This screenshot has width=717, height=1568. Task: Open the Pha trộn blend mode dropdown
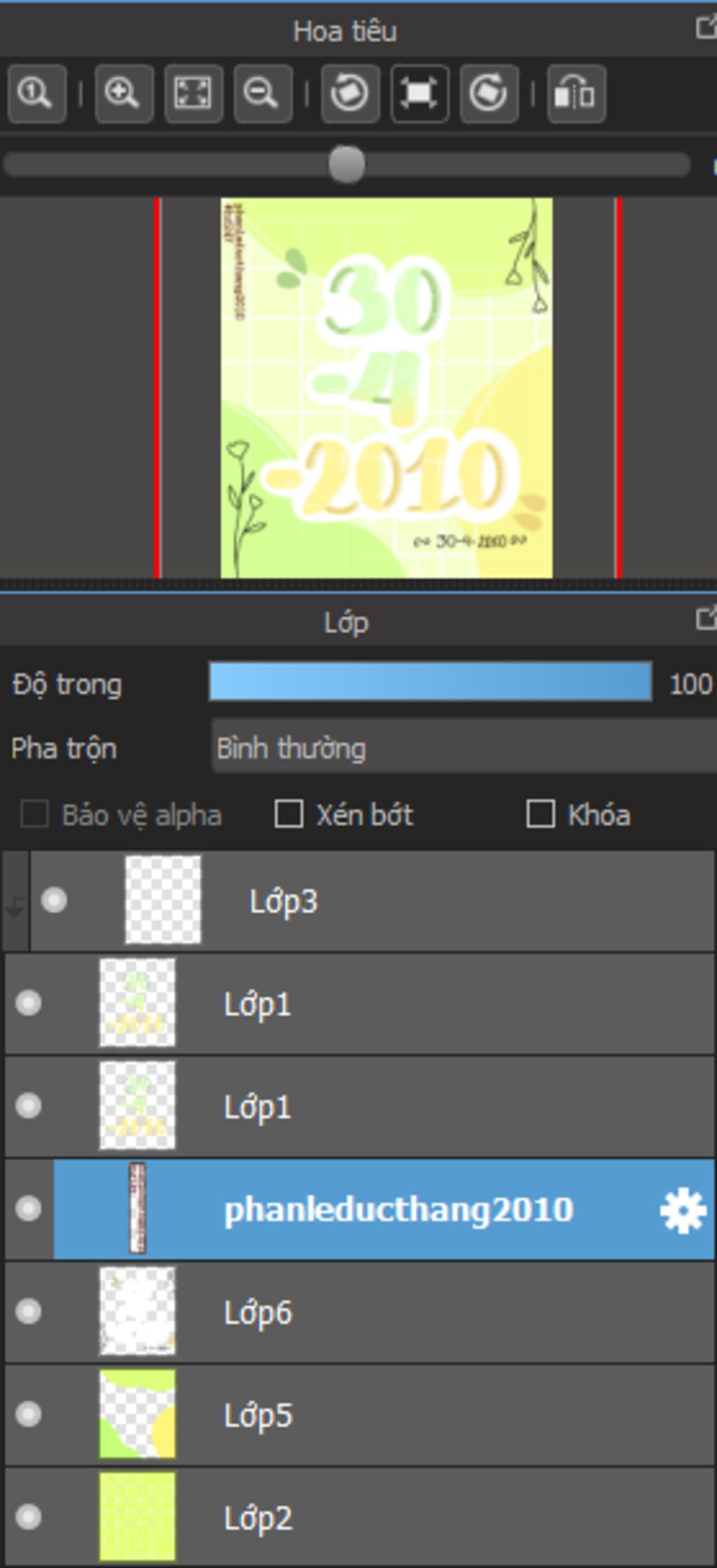click(464, 748)
